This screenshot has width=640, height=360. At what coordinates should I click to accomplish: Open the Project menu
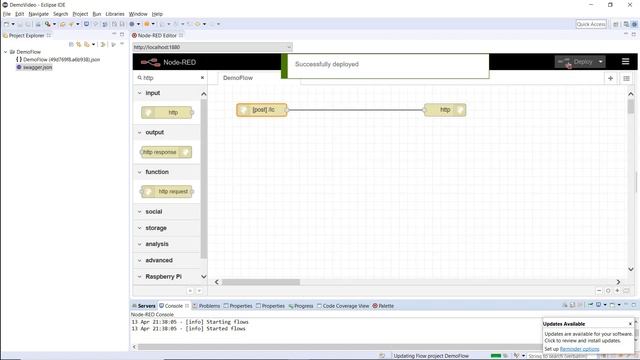[80, 14]
